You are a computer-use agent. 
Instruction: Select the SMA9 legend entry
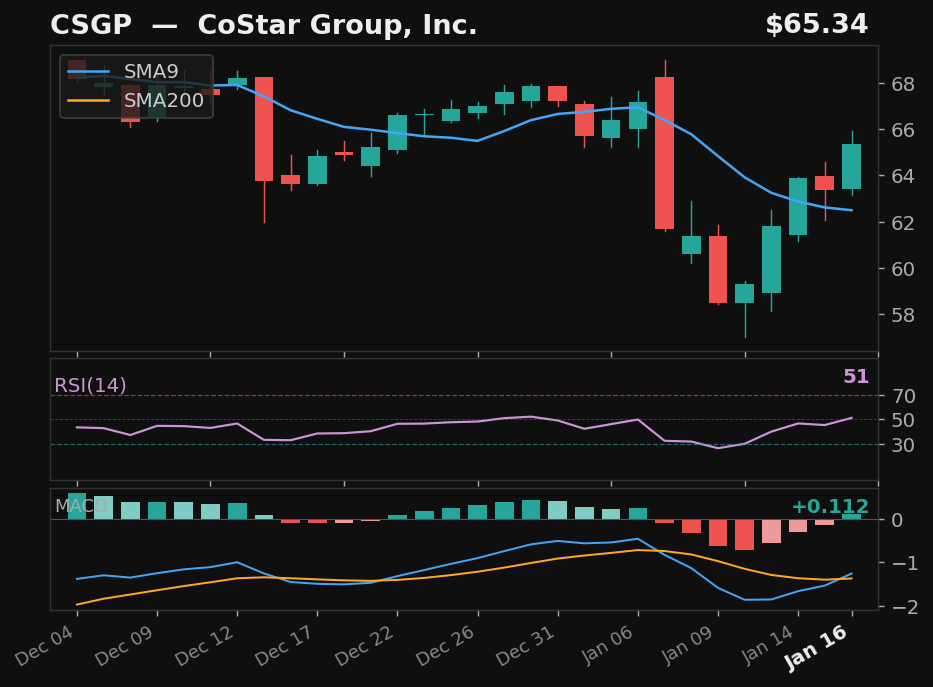click(123, 71)
